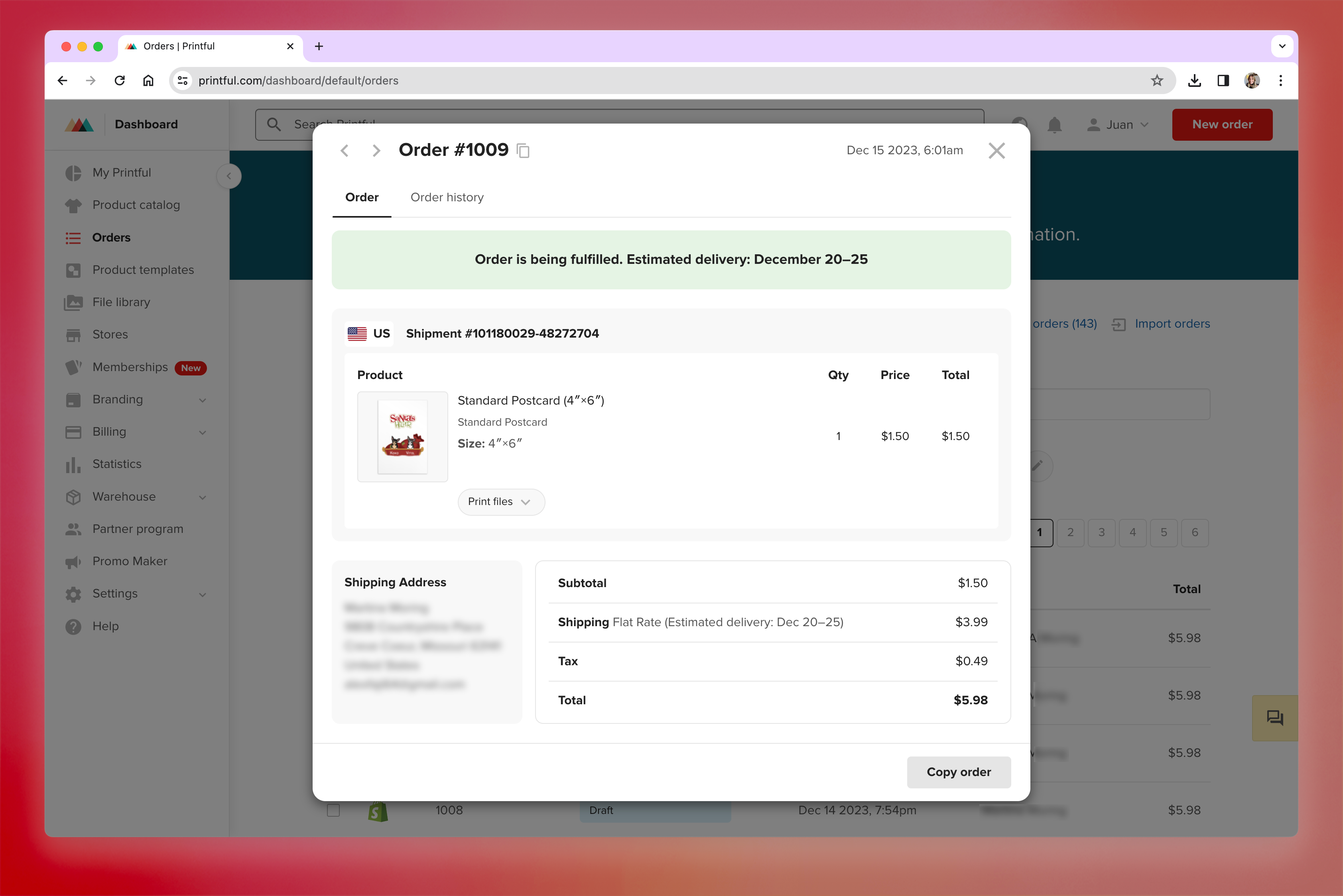The image size is (1343, 896).
Task: Switch to the Order history tab
Action: [x=447, y=197]
